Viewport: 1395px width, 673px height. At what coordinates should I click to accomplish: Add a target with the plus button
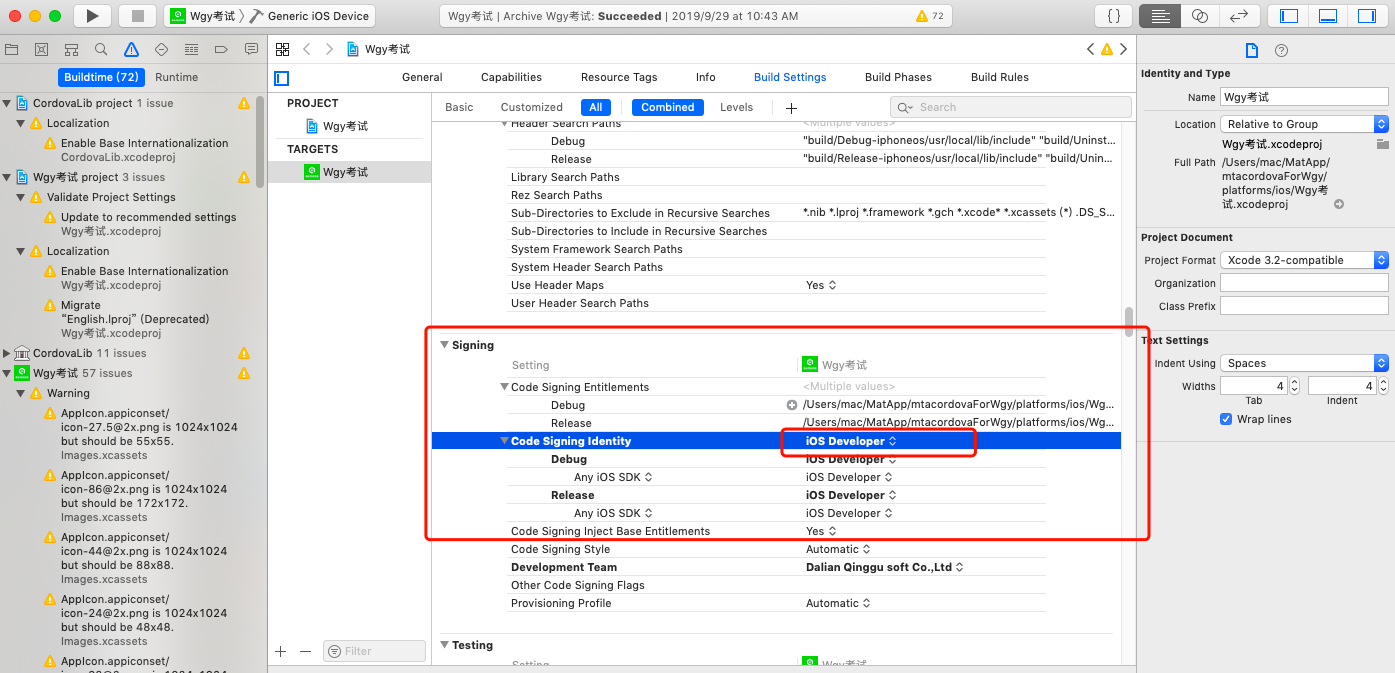pos(281,651)
